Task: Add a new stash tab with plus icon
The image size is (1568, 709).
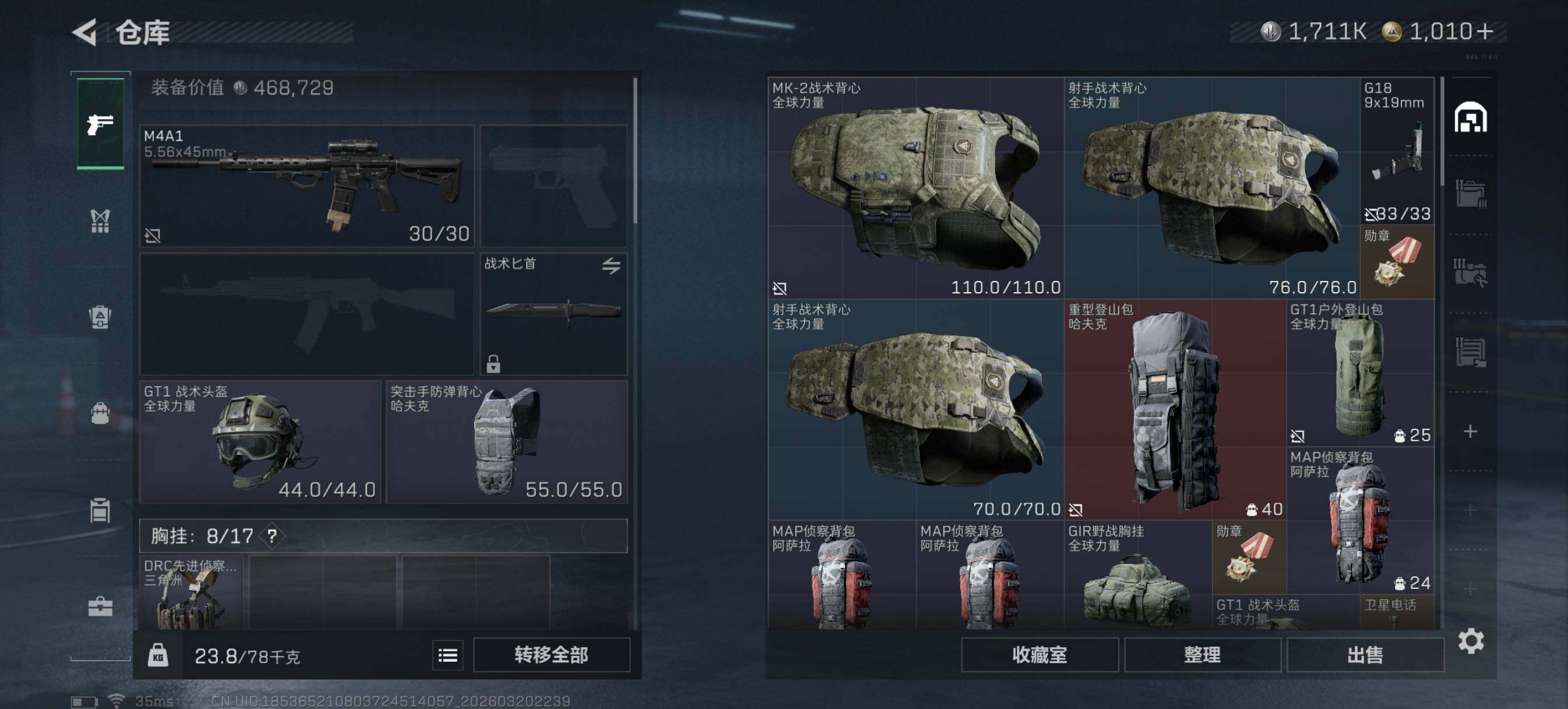Action: coord(1471,431)
